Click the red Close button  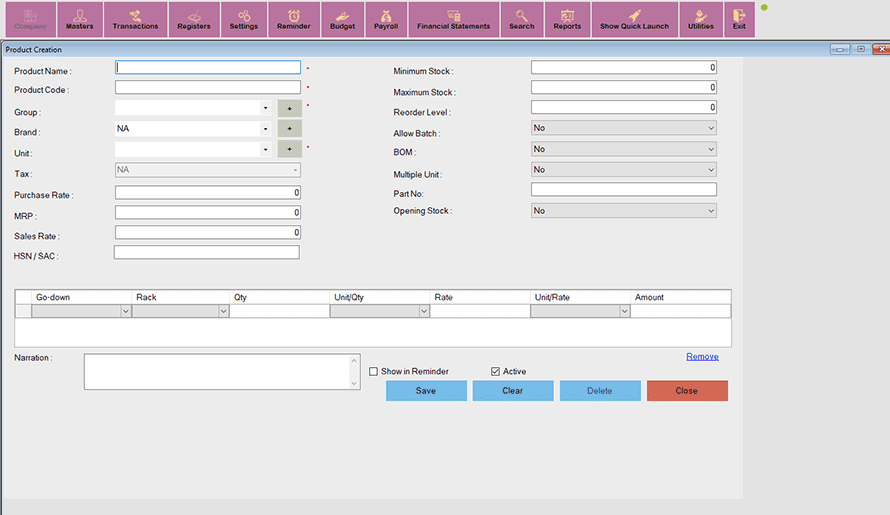tap(687, 391)
